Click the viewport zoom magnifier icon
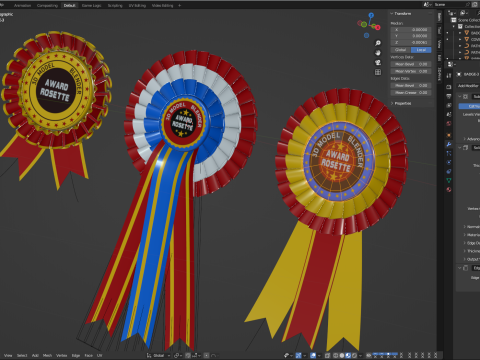 point(378,43)
